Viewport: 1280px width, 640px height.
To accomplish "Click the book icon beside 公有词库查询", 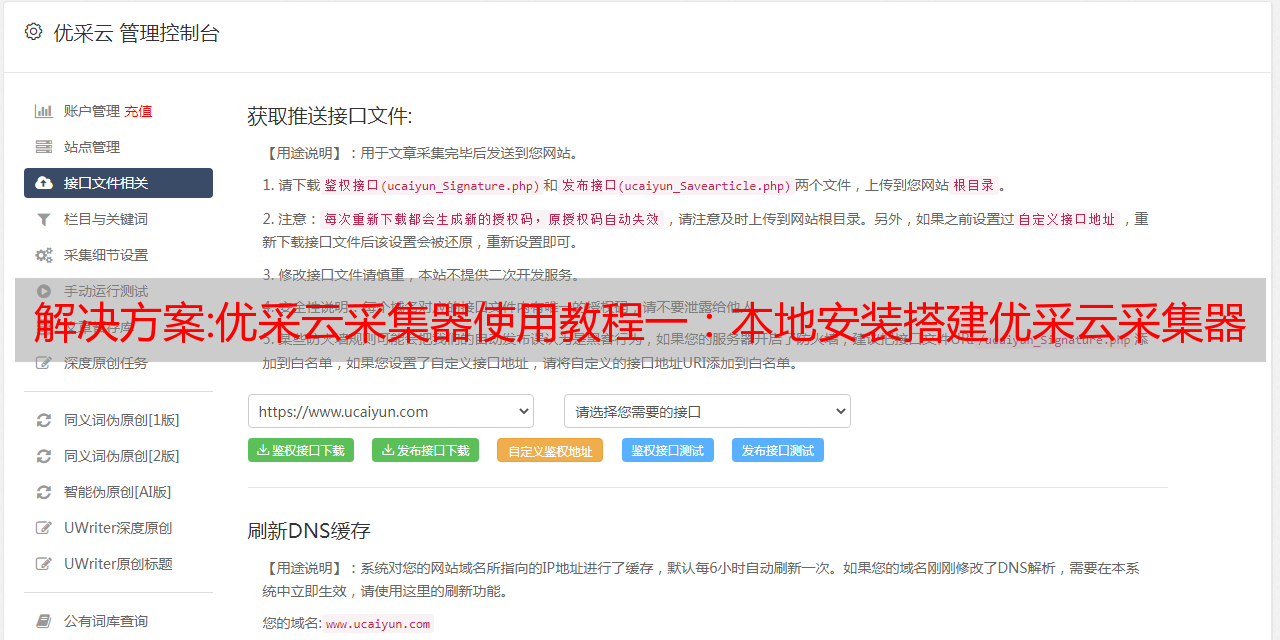I will (44, 621).
